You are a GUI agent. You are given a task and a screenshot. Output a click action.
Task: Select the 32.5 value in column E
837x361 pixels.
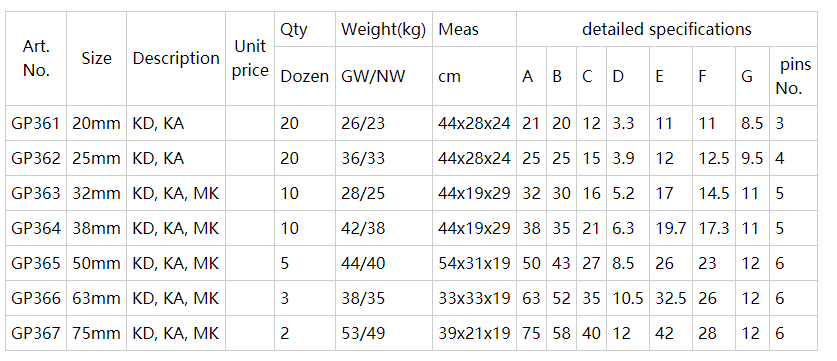click(671, 298)
